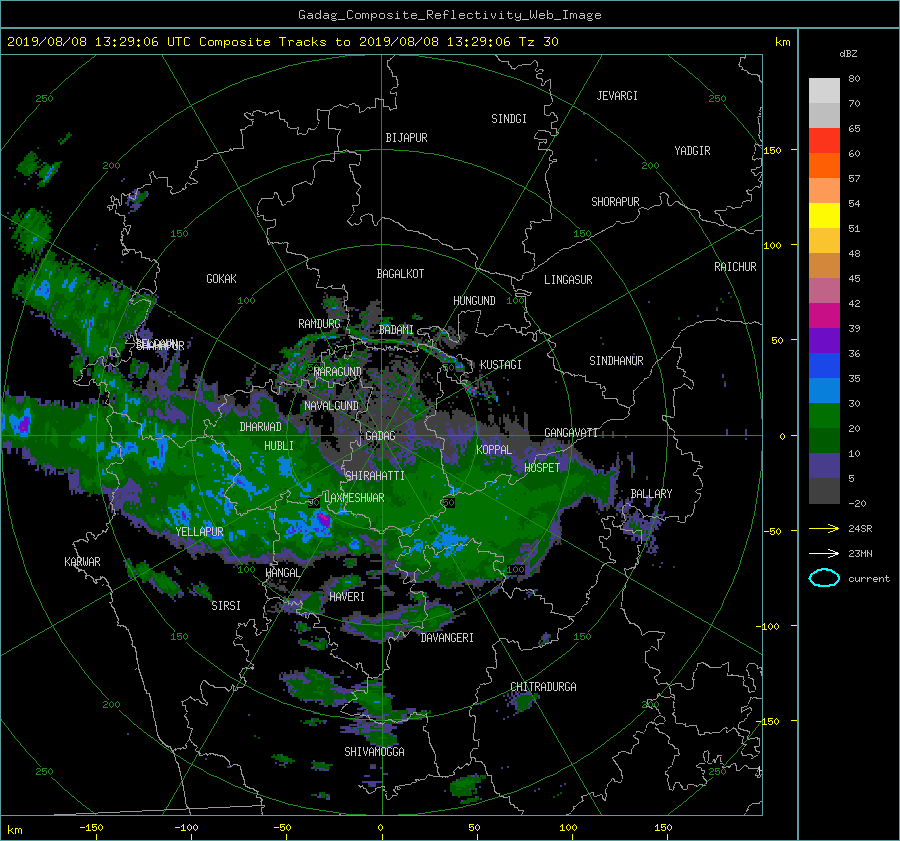Viewport: 900px width, 841px height.
Task: Click the purple echo core at western edge
Action: [x=24, y=424]
